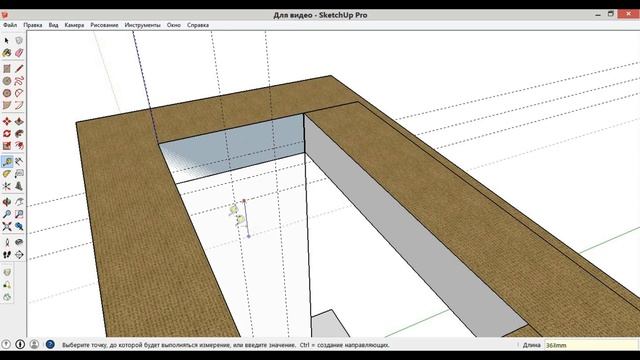Open the Рисование menu
Image resolution: width=640 pixels, height=360 pixels.
(x=104, y=25)
